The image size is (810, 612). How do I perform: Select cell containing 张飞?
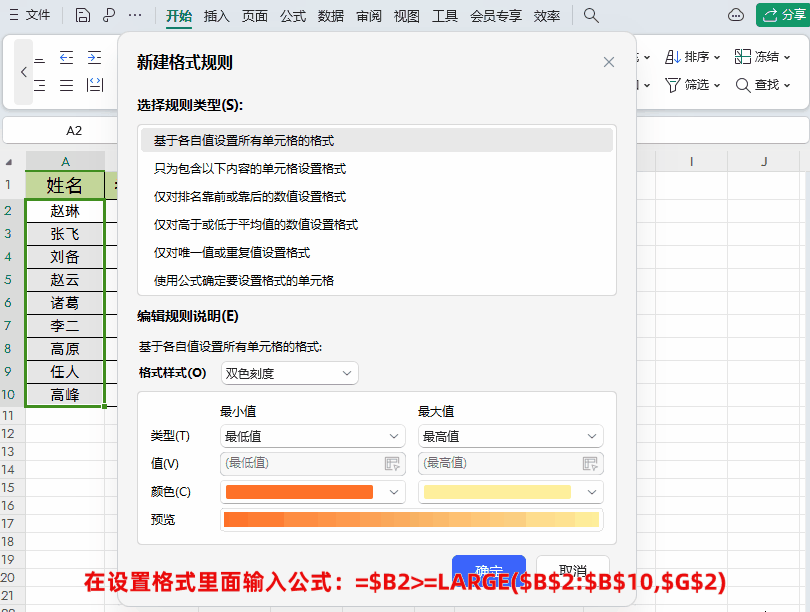(x=65, y=234)
